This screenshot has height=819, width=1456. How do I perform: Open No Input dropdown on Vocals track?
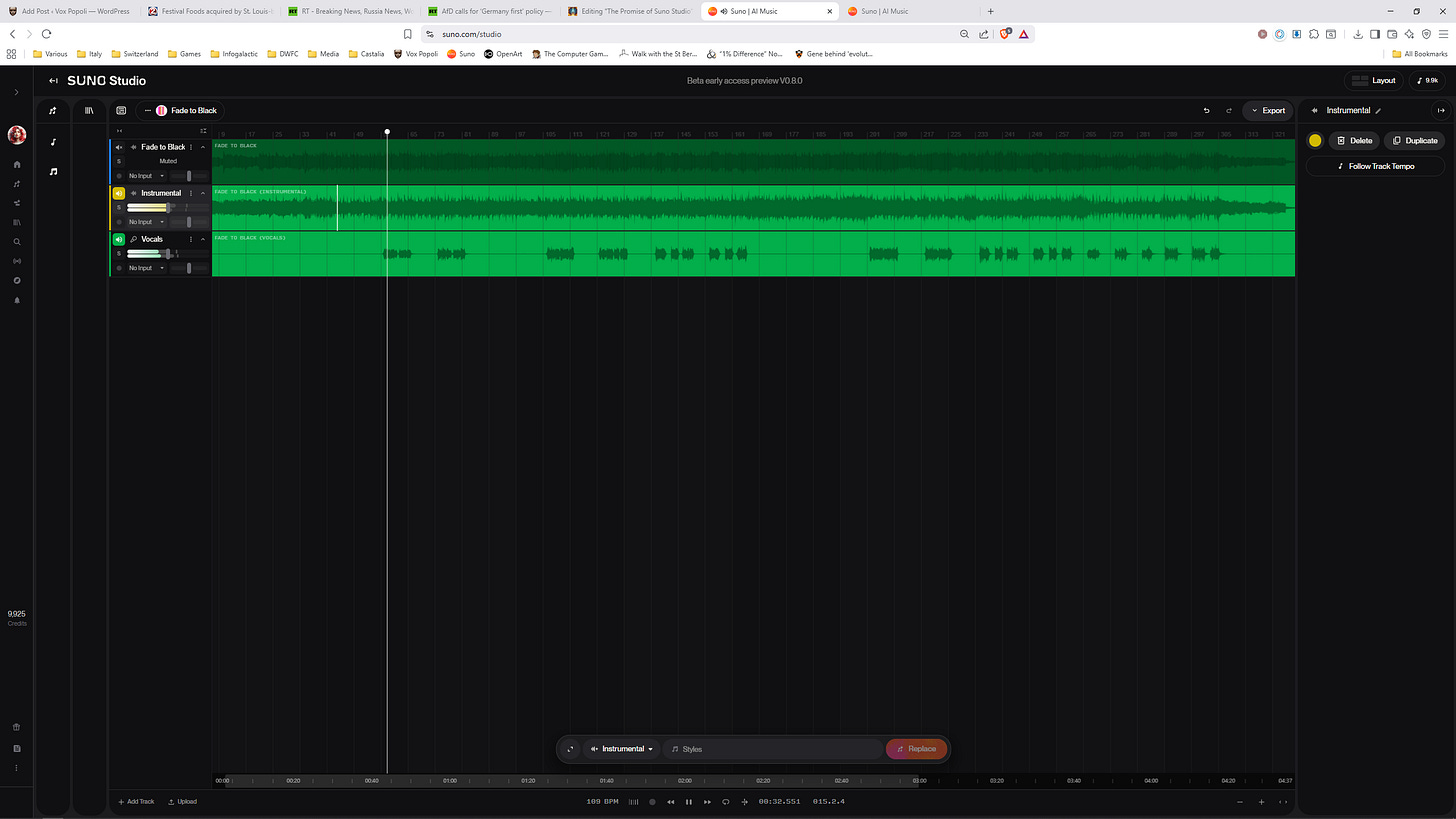point(146,268)
